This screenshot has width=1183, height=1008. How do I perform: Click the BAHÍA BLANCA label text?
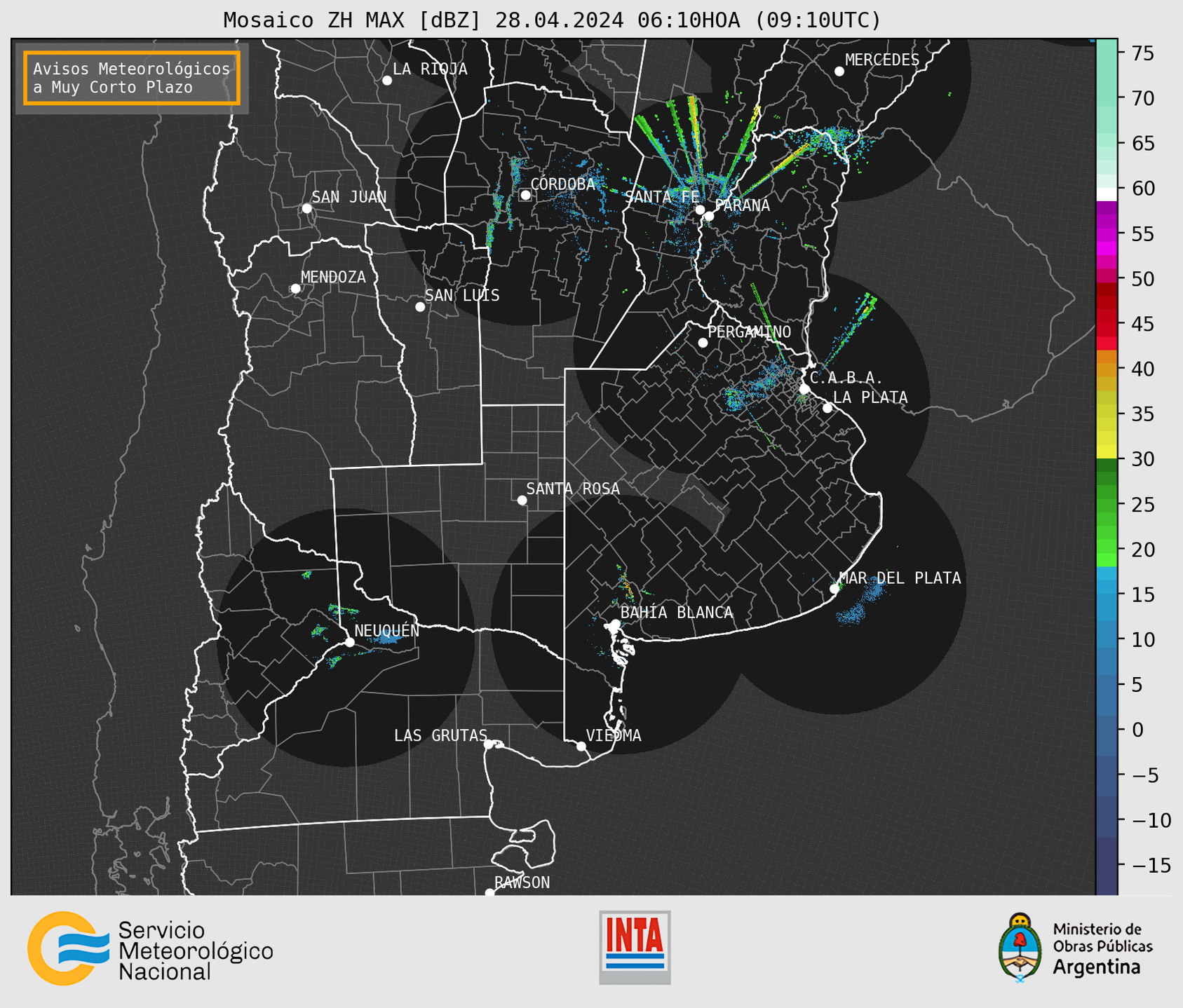[677, 613]
